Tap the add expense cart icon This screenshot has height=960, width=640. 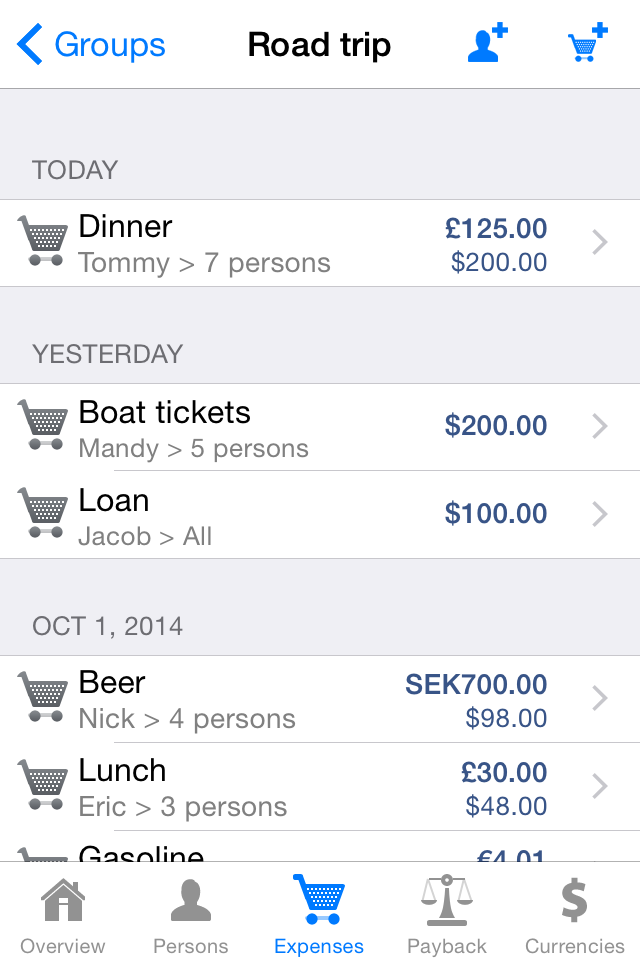tap(588, 43)
